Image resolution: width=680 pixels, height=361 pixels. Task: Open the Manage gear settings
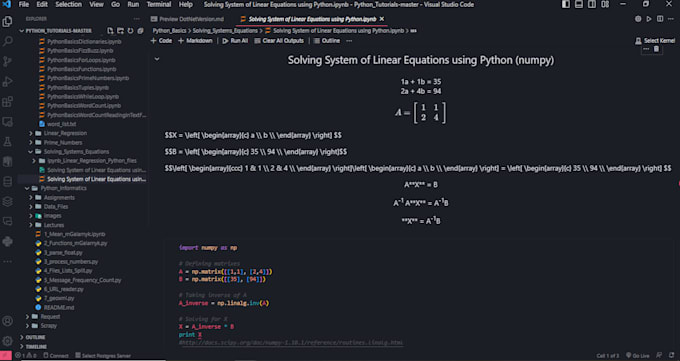click(7, 341)
